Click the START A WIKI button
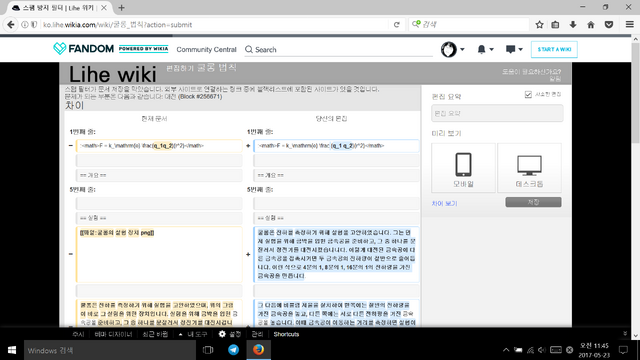Image resolution: width=640 pixels, height=360 pixels. pyautogui.click(x=554, y=49)
